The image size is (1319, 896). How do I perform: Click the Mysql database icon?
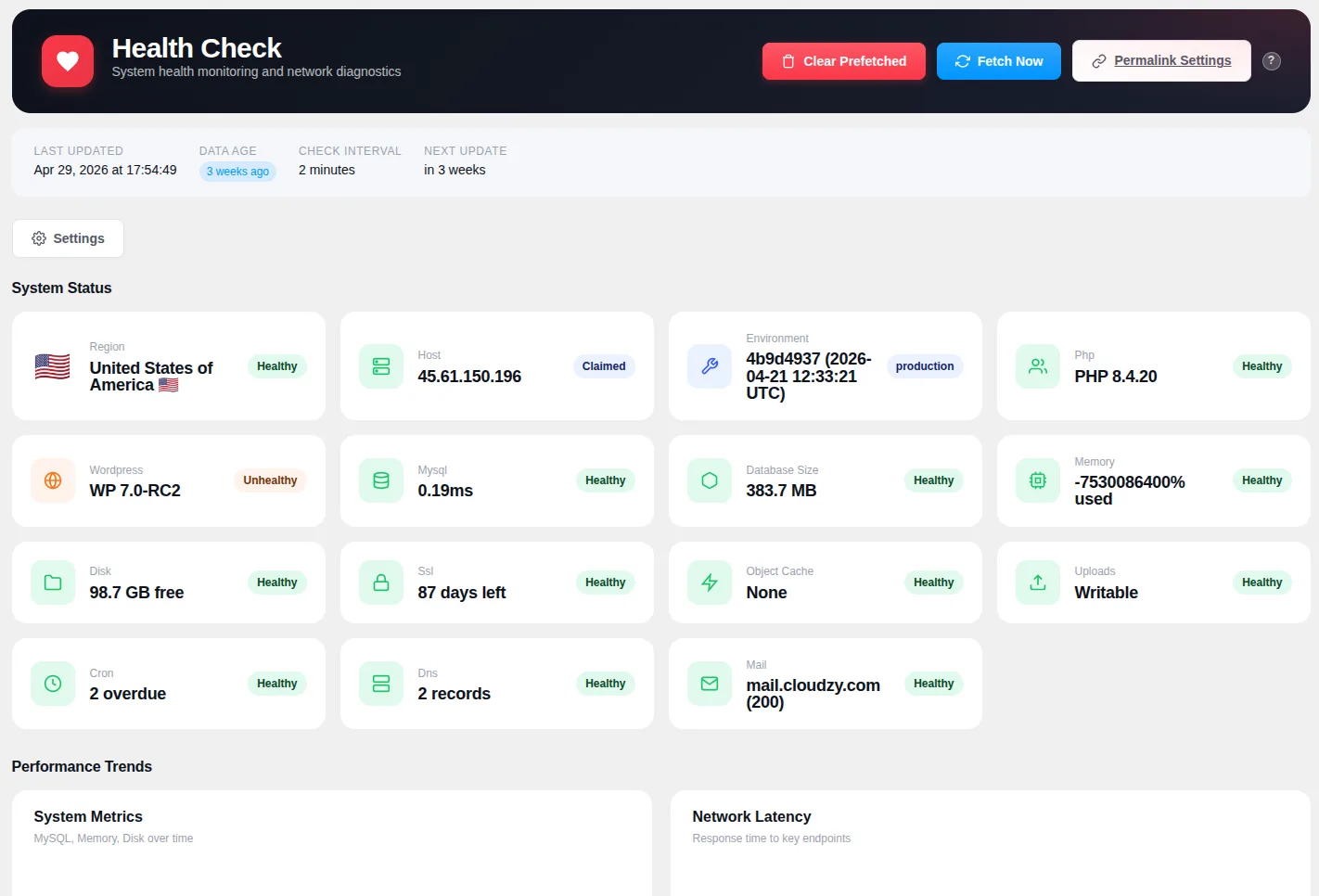pos(381,480)
